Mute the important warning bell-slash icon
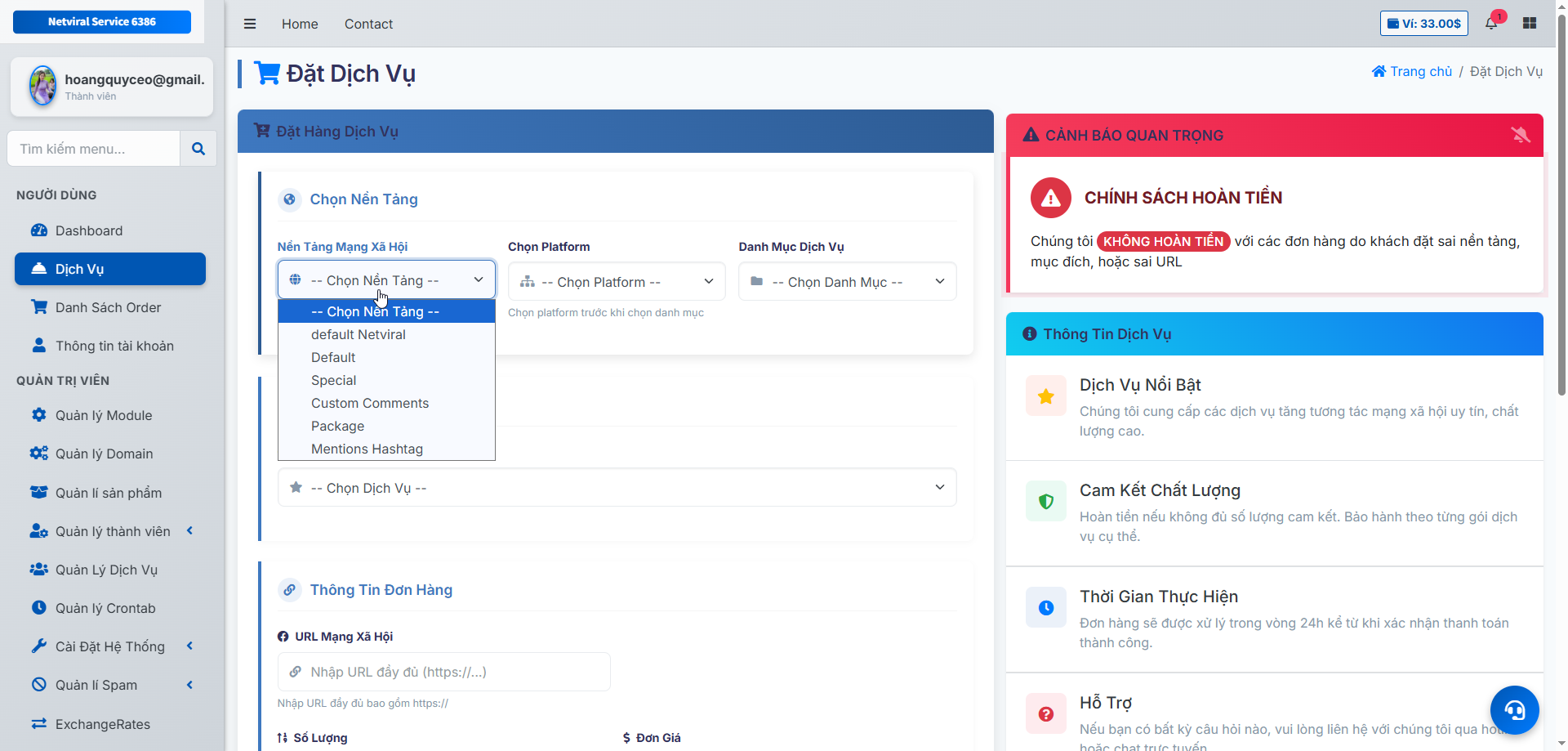 [x=1520, y=135]
